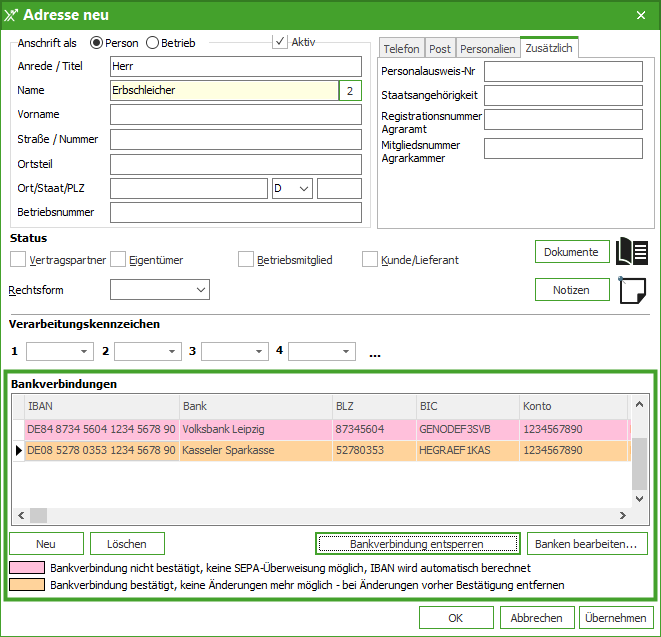Click the Banken bearbeiten button
The height and width of the screenshot is (637, 661).
(x=586, y=544)
